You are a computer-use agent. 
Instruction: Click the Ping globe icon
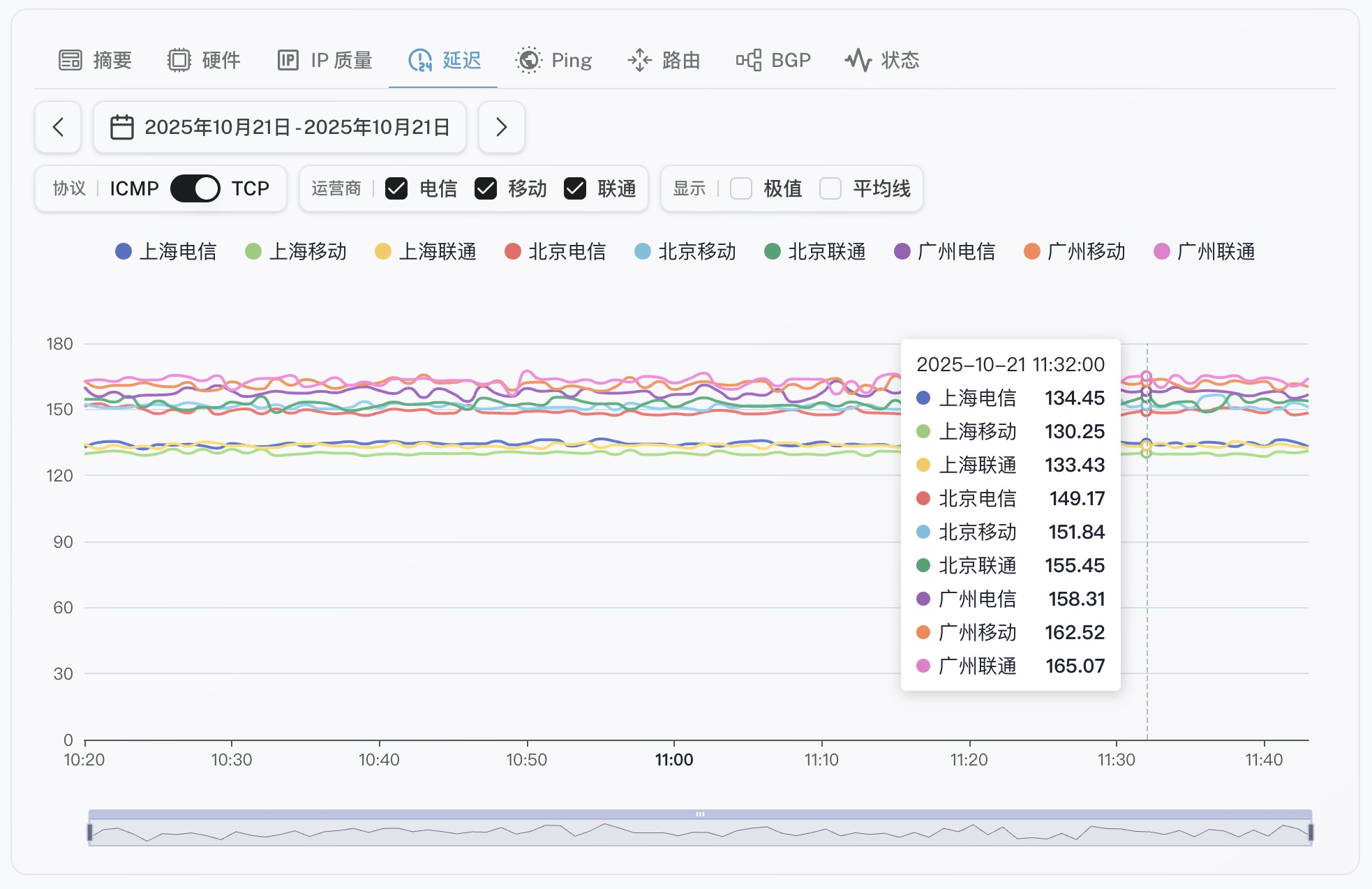[x=528, y=61]
